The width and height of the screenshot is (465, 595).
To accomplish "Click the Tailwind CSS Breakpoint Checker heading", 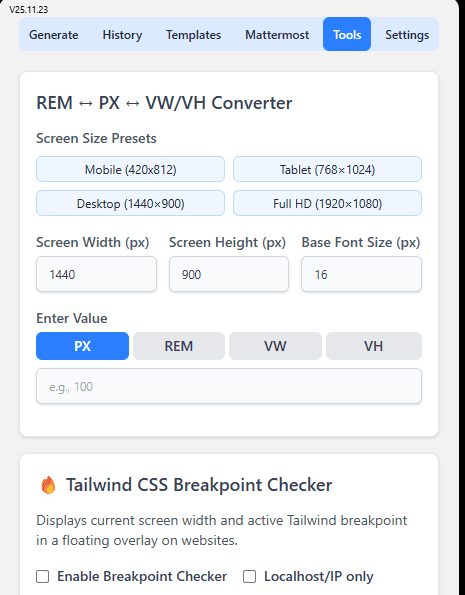I will pos(199,485).
